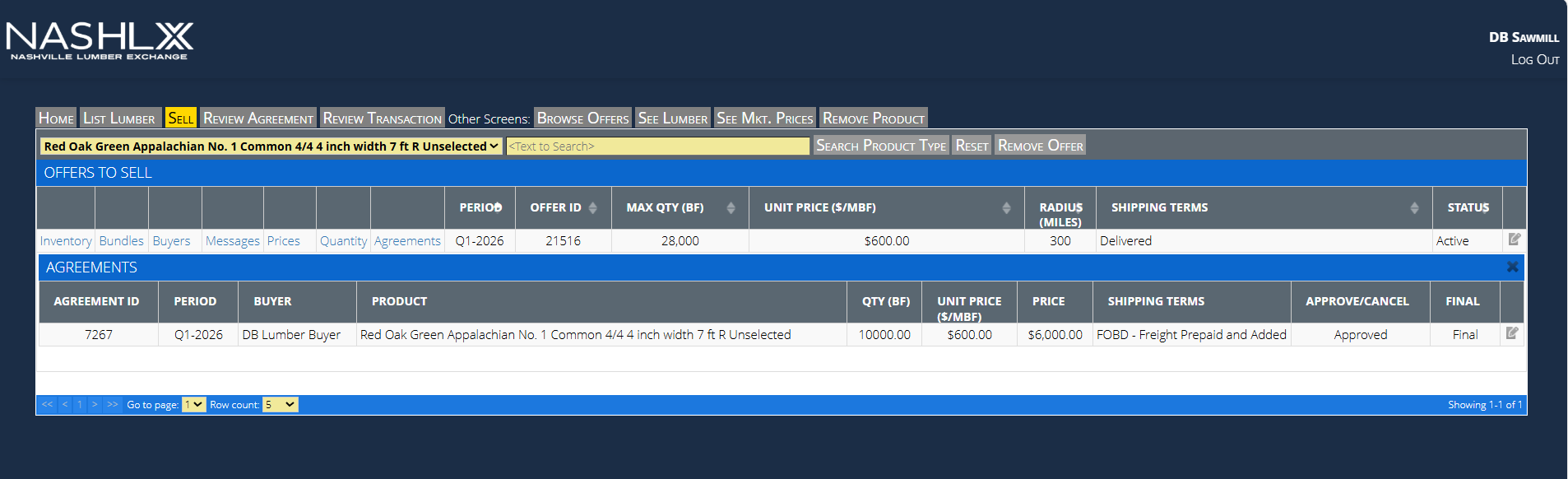Open the See Lumber screen

(x=672, y=118)
